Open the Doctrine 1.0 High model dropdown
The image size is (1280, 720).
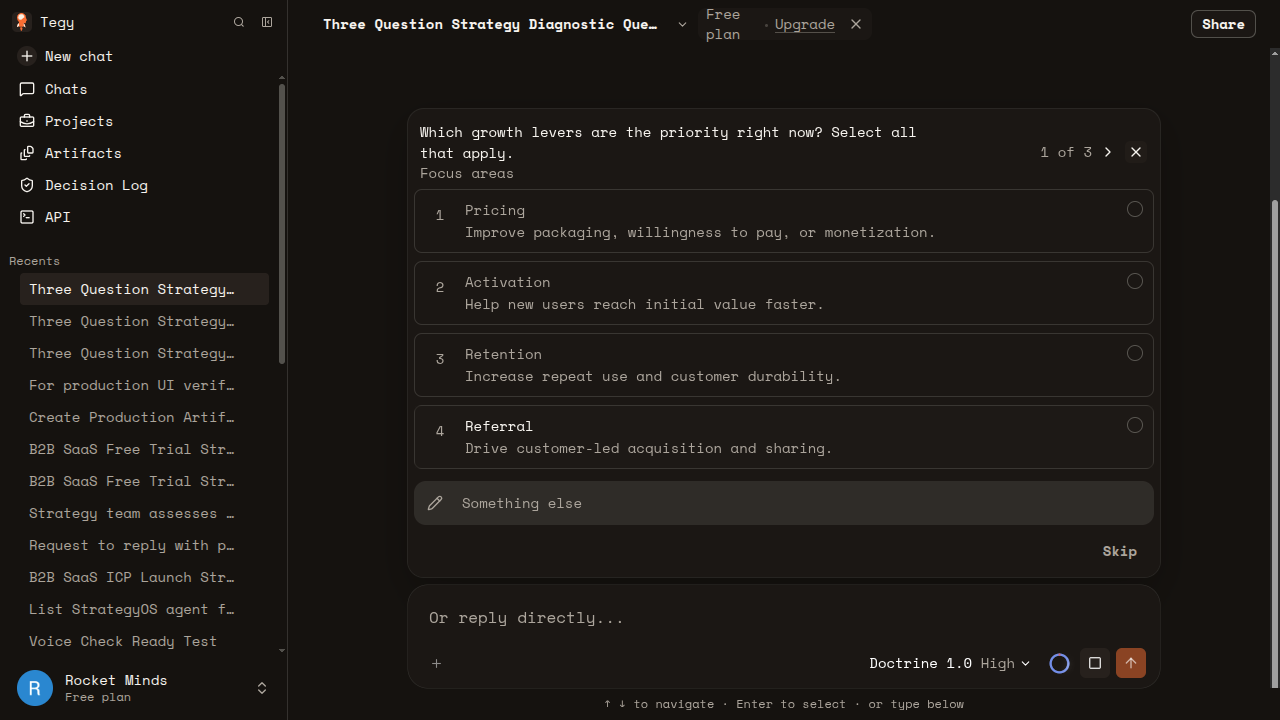click(x=949, y=663)
